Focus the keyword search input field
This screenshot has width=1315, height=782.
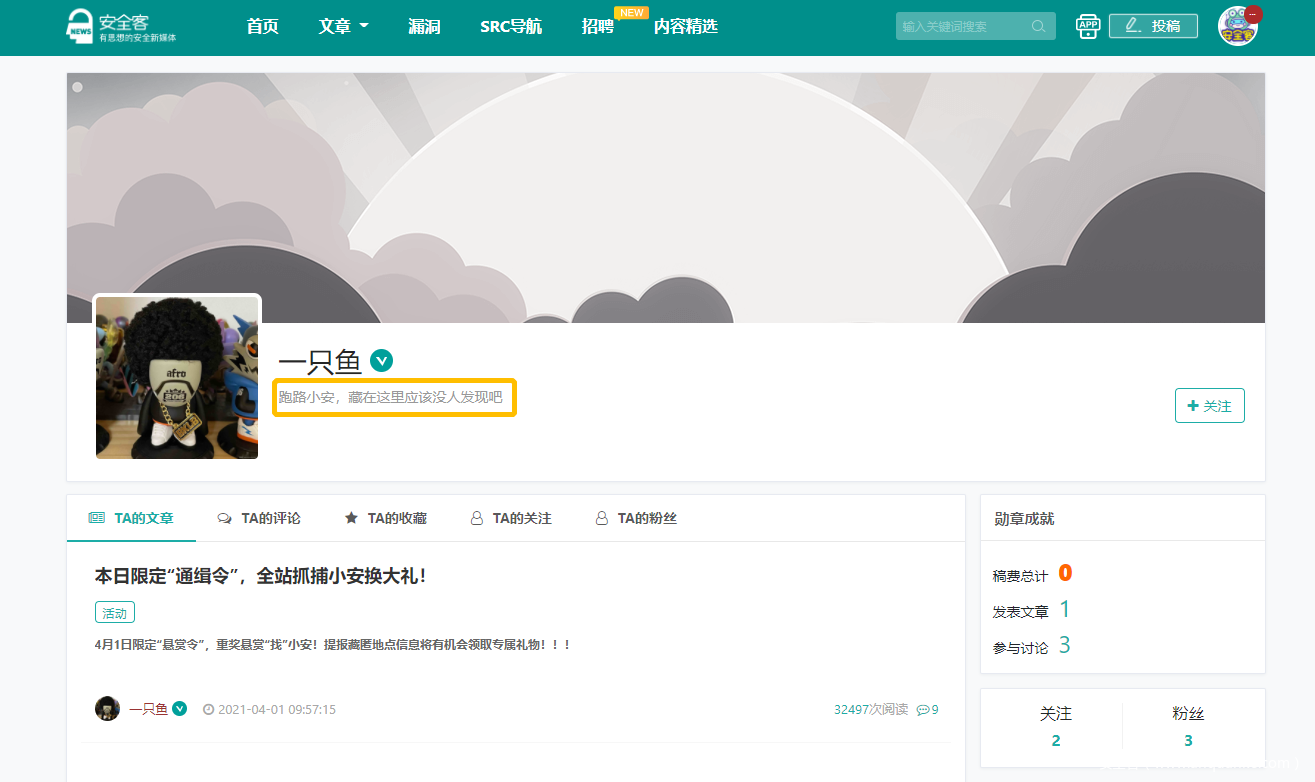(x=962, y=27)
